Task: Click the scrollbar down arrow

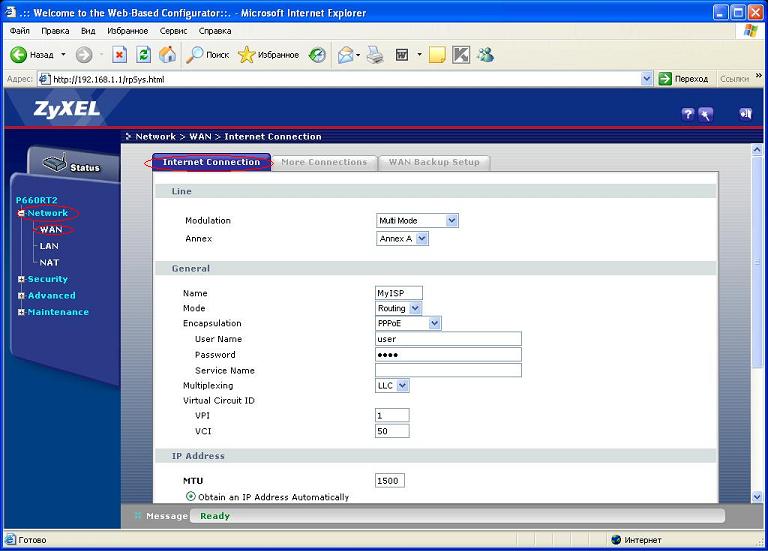Action: [x=757, y=497]
